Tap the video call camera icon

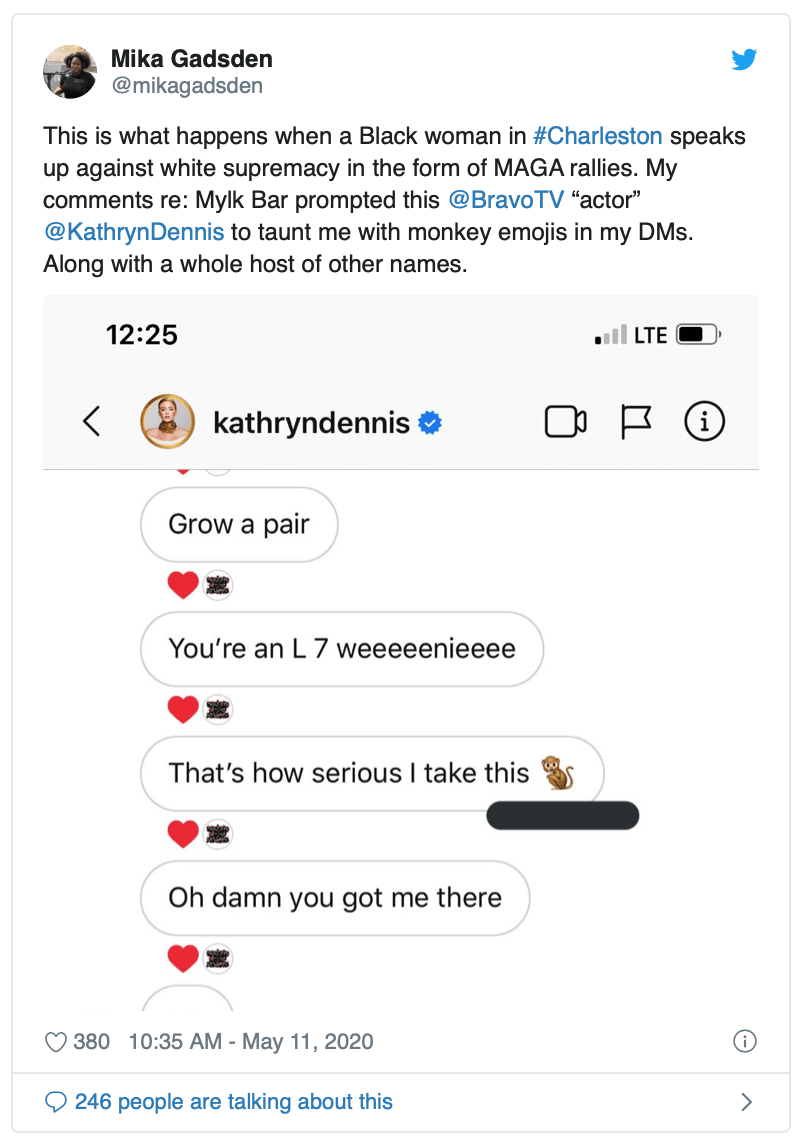(x=565, y=422)
